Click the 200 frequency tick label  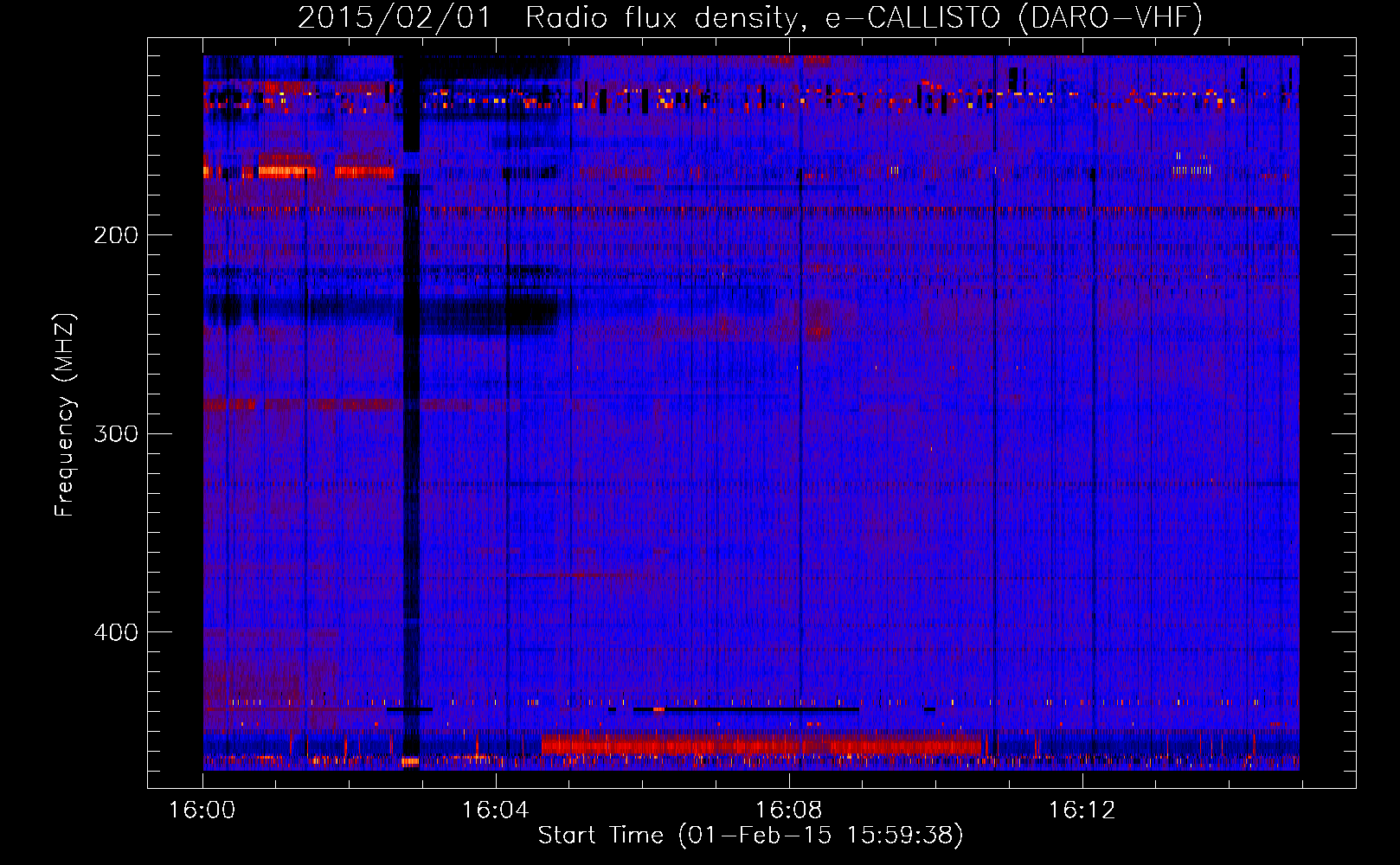coord(116,234)
